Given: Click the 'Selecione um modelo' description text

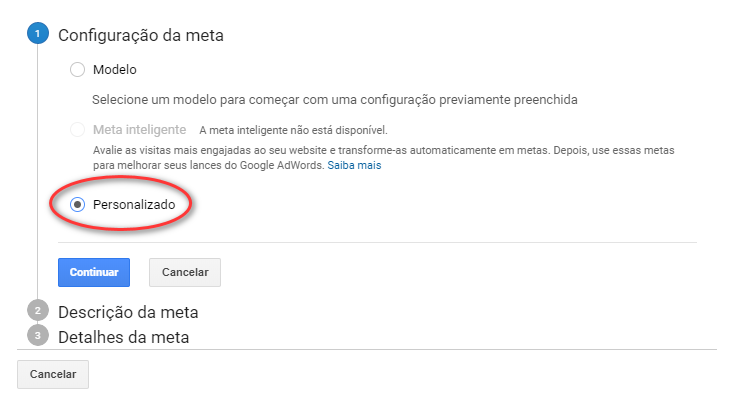Looking at the screenshot, I should click(335, 100).
